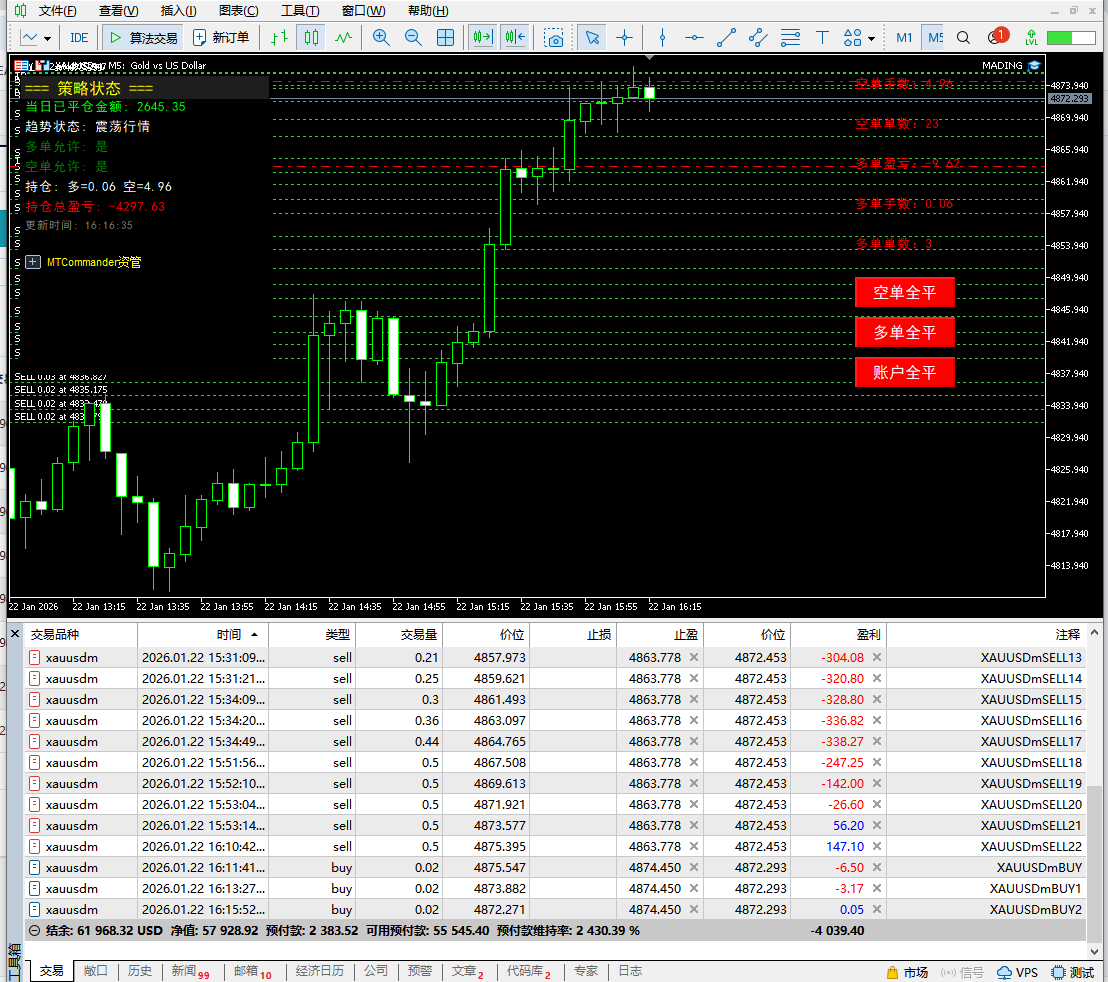
Task: Switch to bar chart display
Action: pos(280,37)
